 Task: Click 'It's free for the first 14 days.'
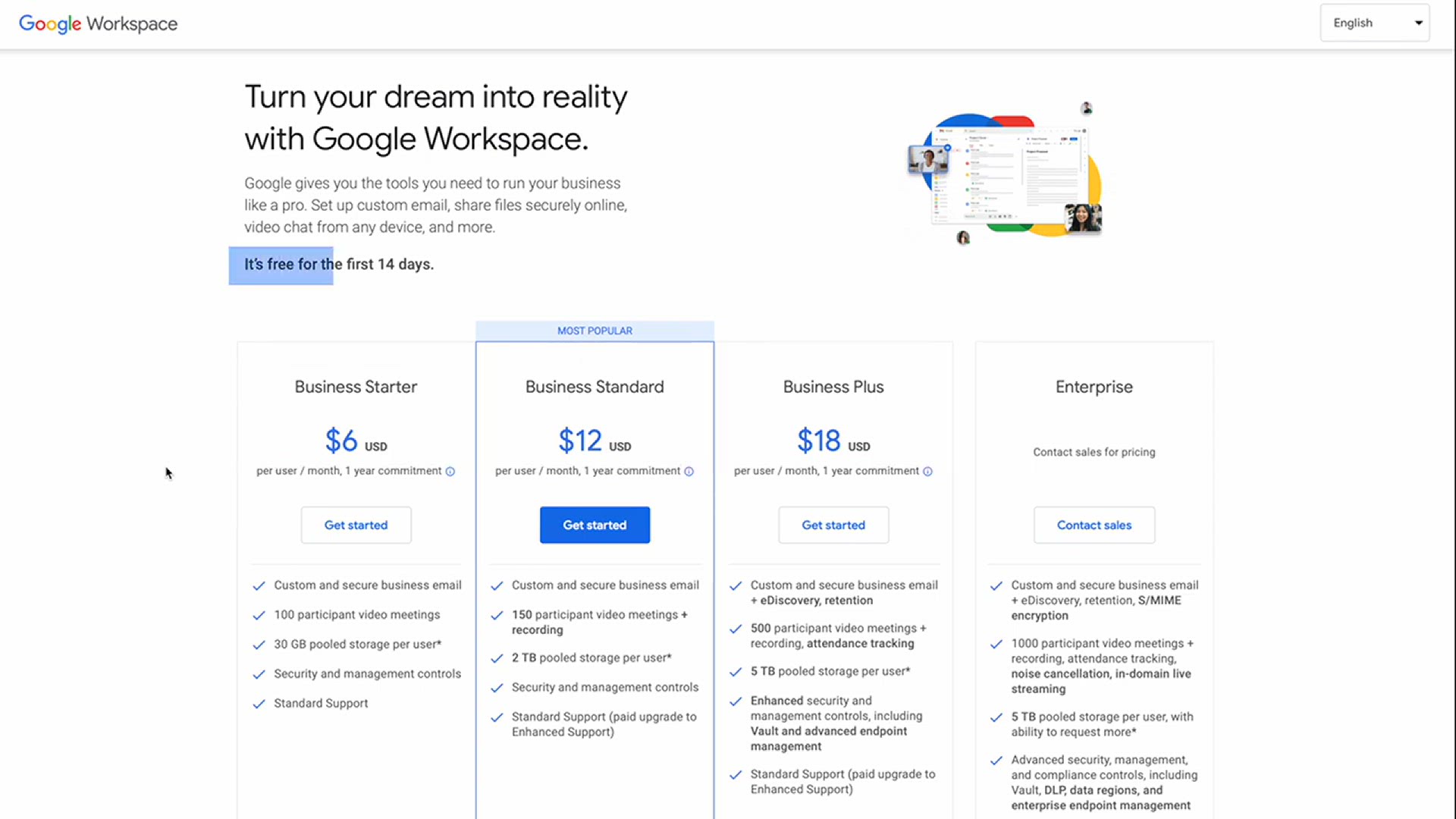339,265
